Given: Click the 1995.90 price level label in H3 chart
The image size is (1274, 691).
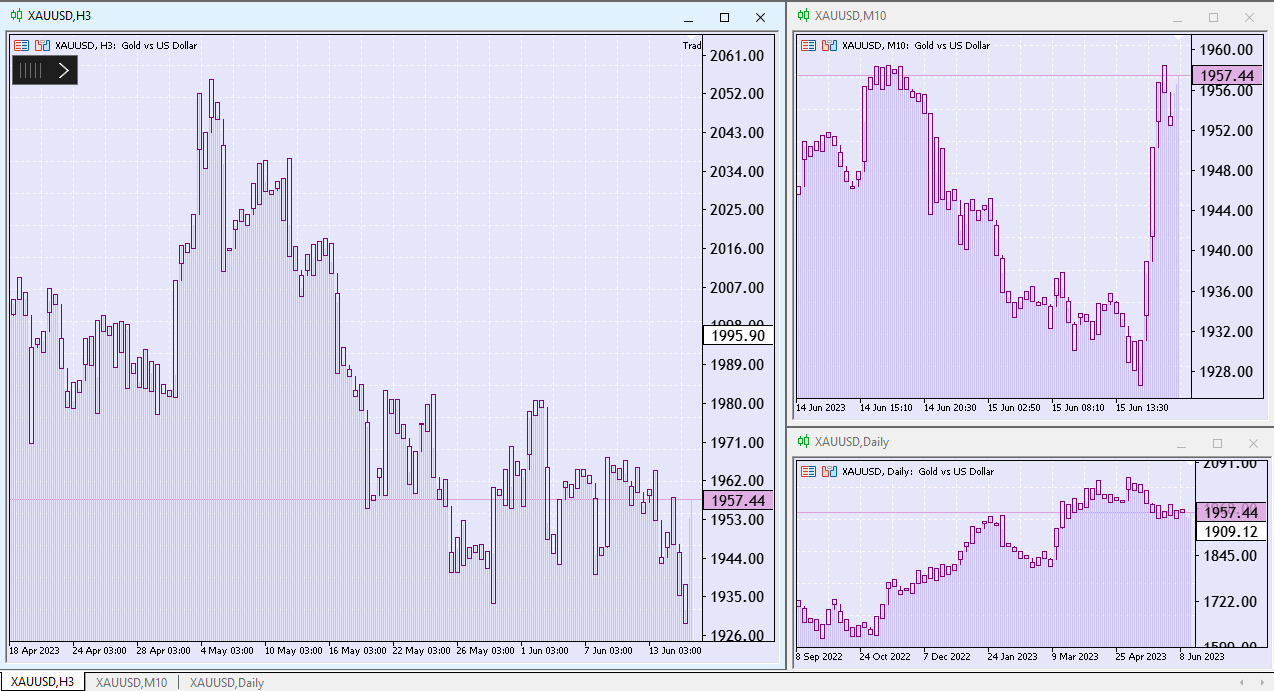Looking at the screenshot, I should click(x=738, y=335).
